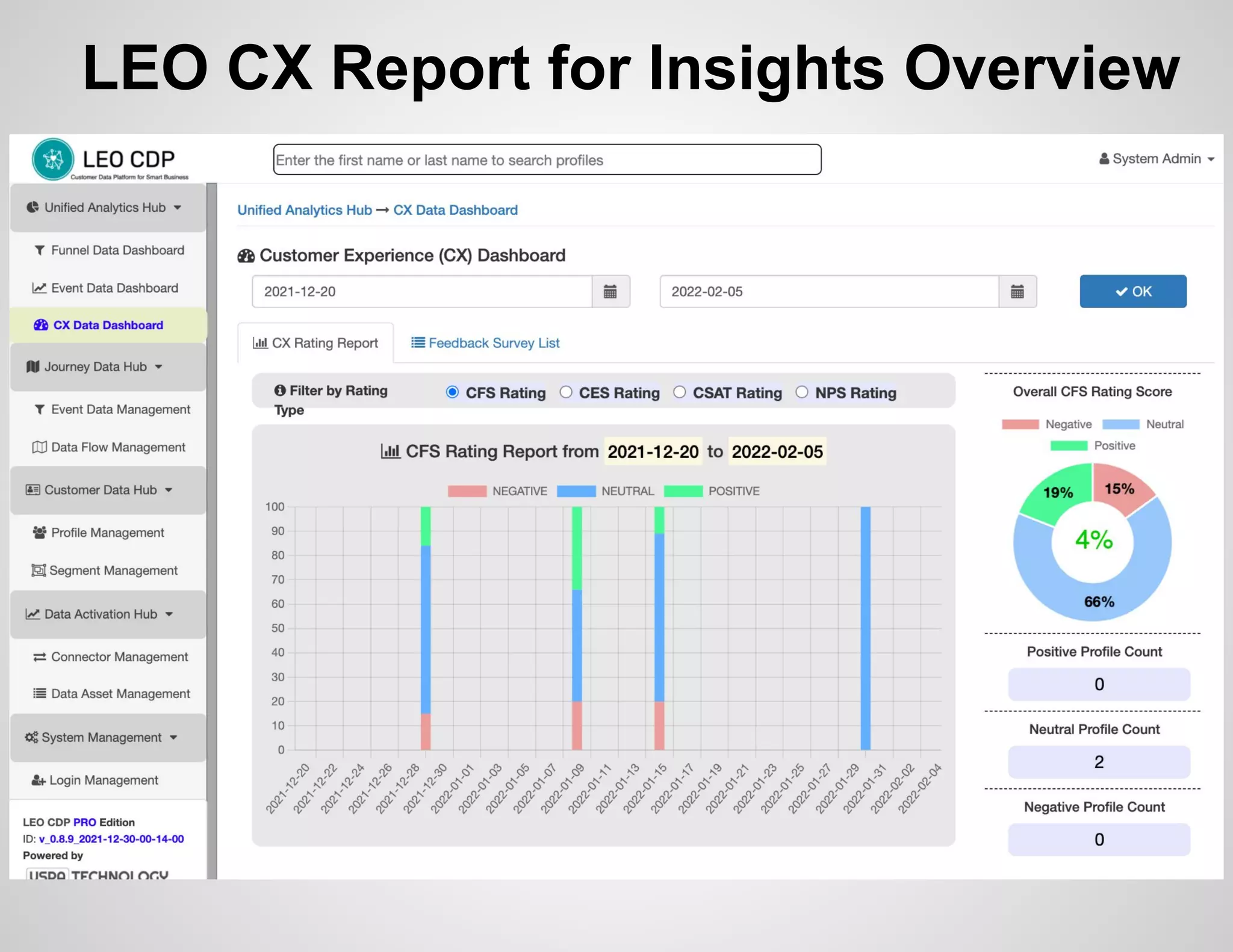
Task: Click the Connector Management exchange arrows icon
Action: [40, 657]
